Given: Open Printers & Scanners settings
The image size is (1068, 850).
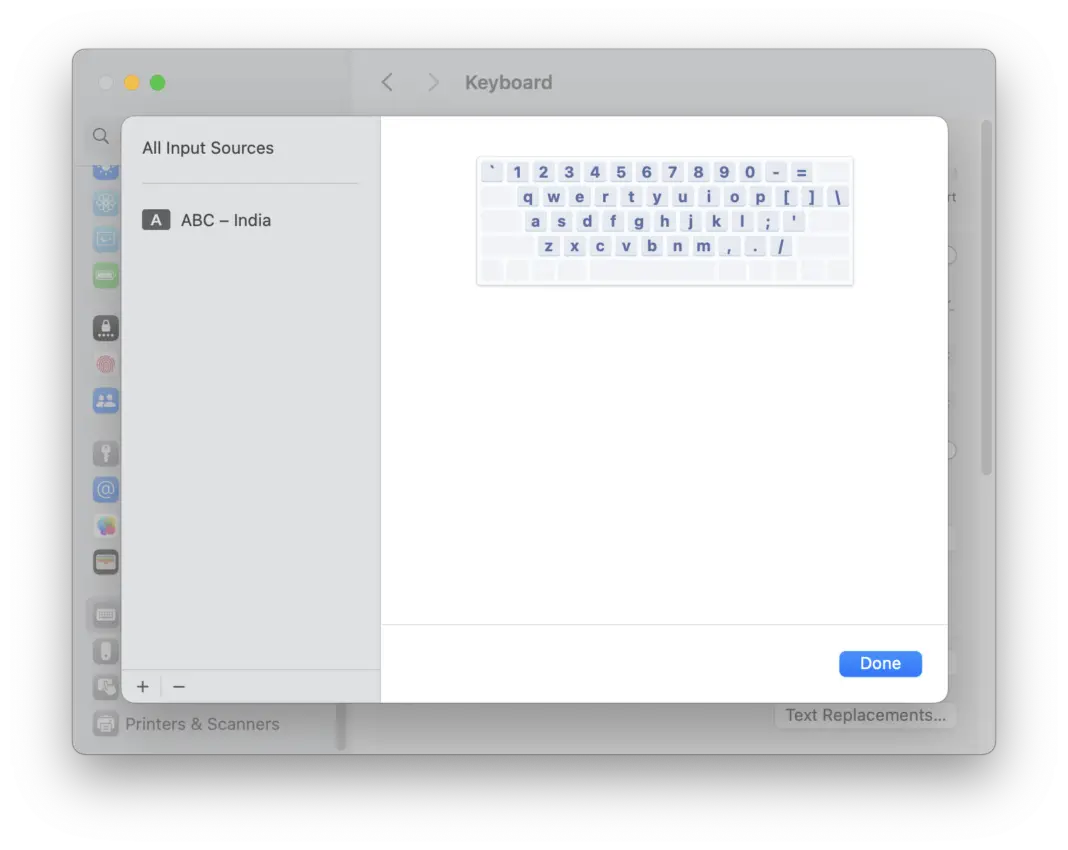Looking at the screenshot, I should 201,724.
